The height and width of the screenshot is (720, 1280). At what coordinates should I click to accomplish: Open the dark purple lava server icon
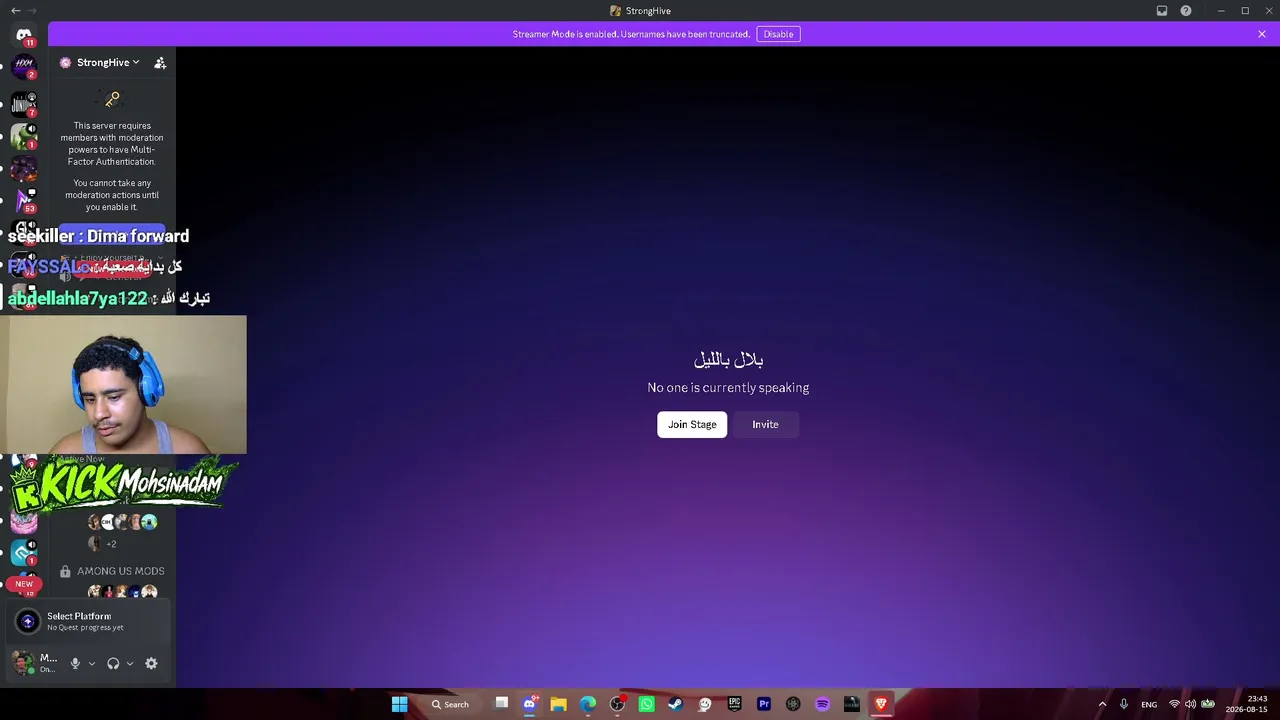(x=24, y=169)
